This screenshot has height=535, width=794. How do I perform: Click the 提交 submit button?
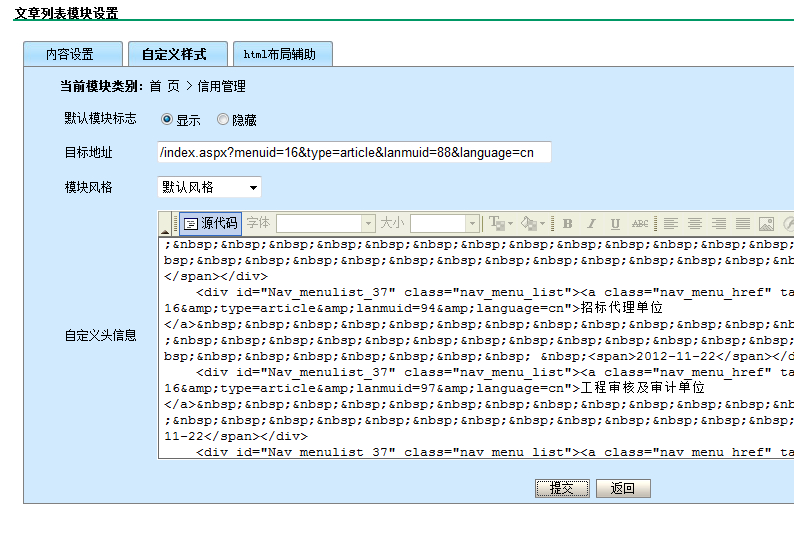coord(561,488)
